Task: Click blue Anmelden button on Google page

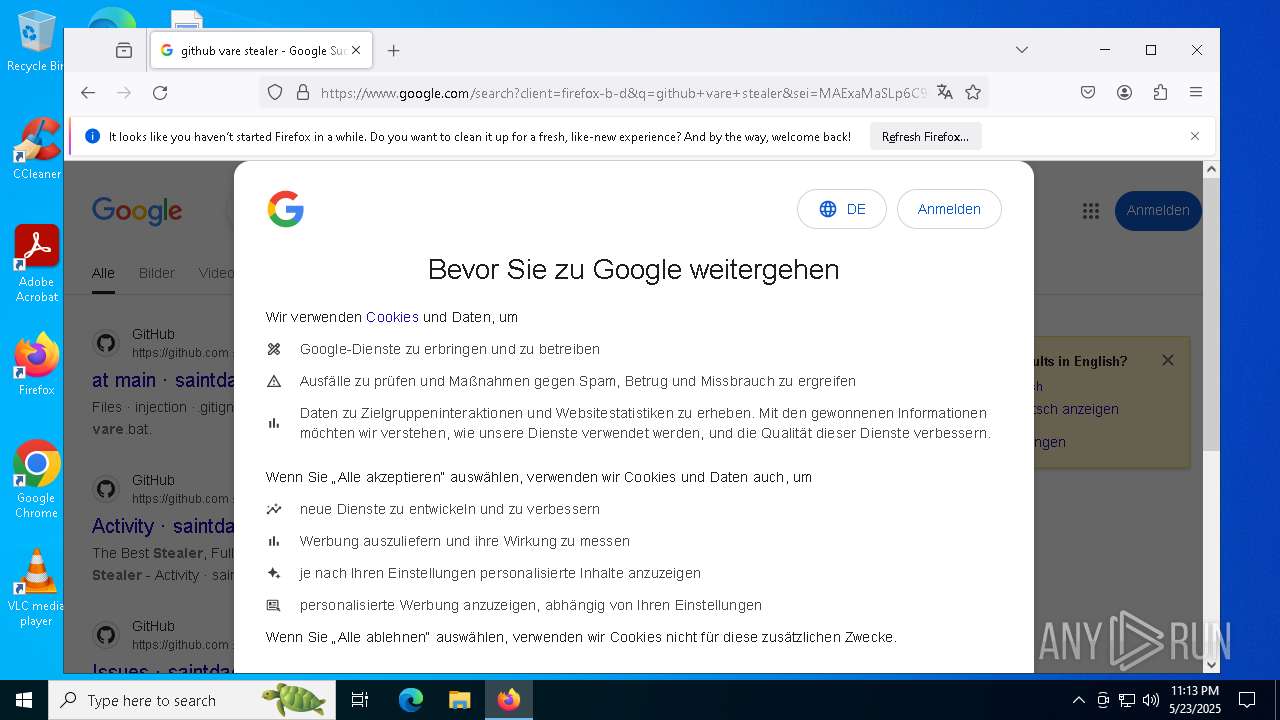Action: click(x=1158, y=210)
